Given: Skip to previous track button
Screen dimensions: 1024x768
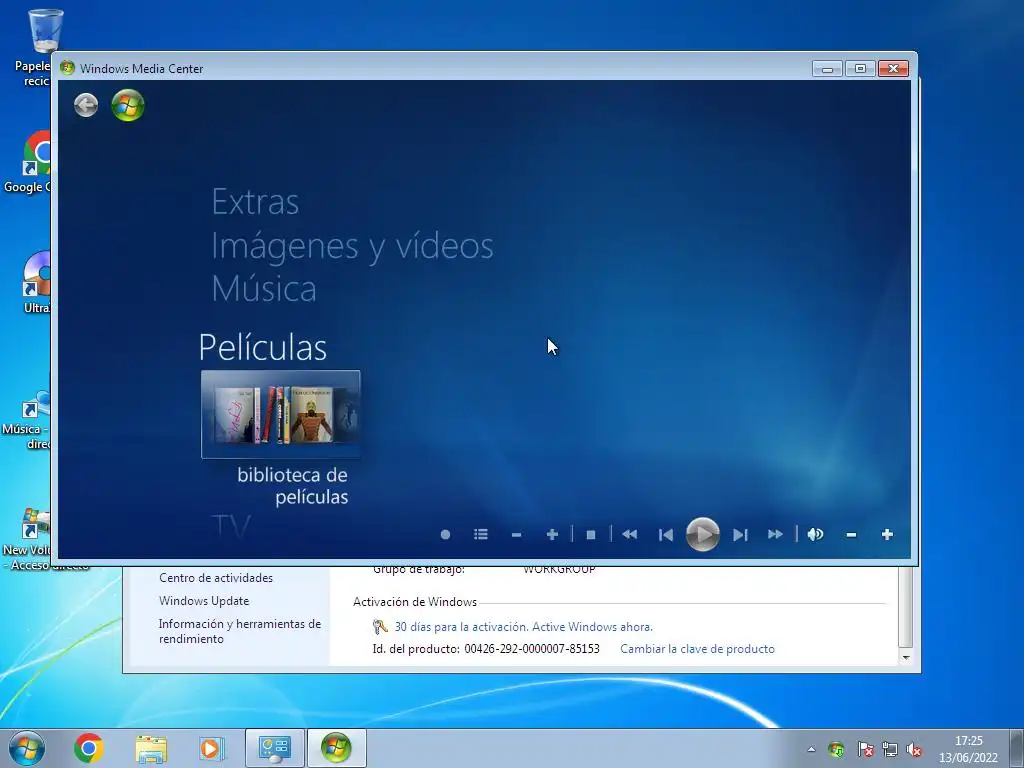Looking at the screenshot, I should 665,535.
